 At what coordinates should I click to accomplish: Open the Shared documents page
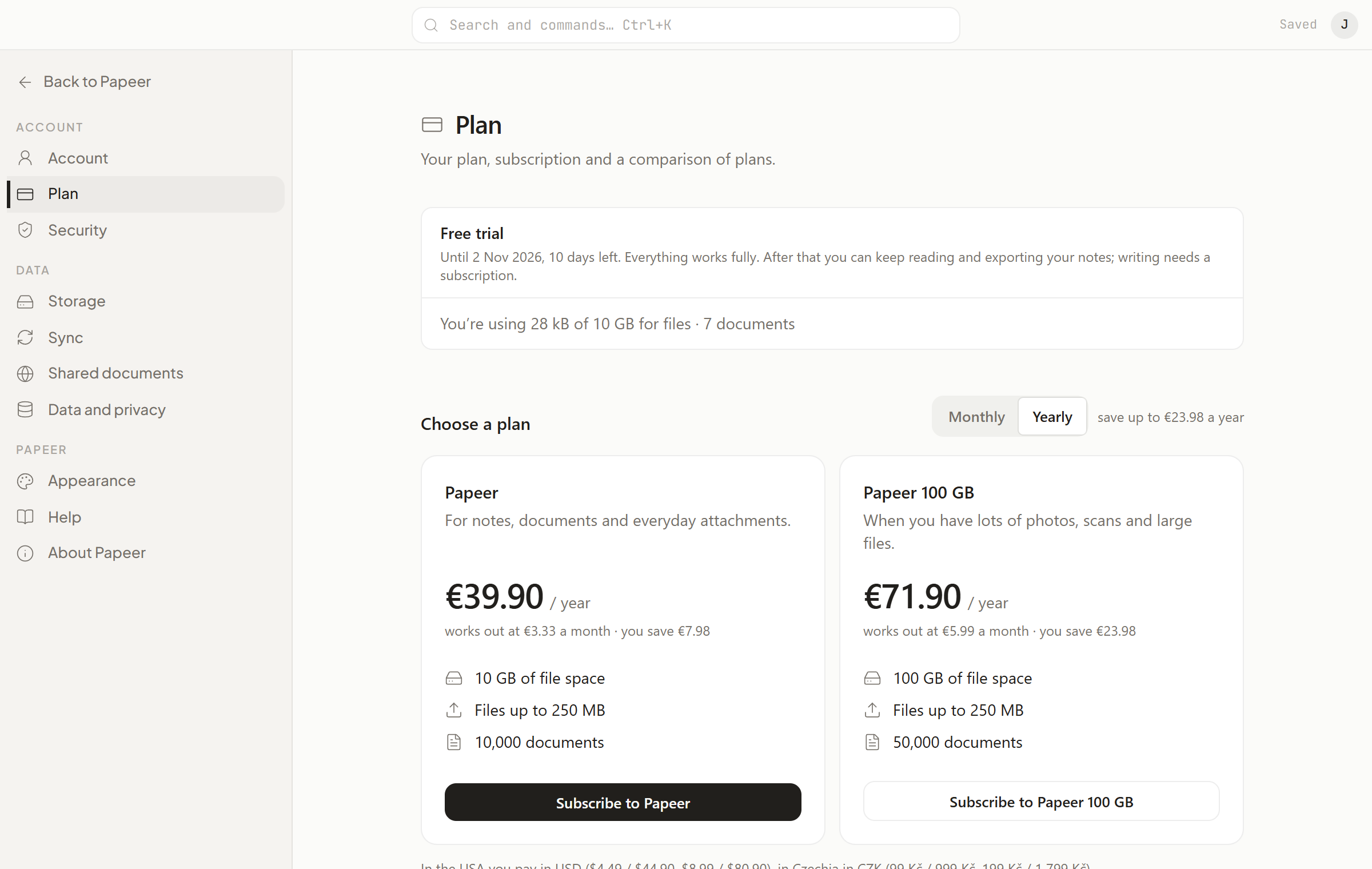click(146, 373)
